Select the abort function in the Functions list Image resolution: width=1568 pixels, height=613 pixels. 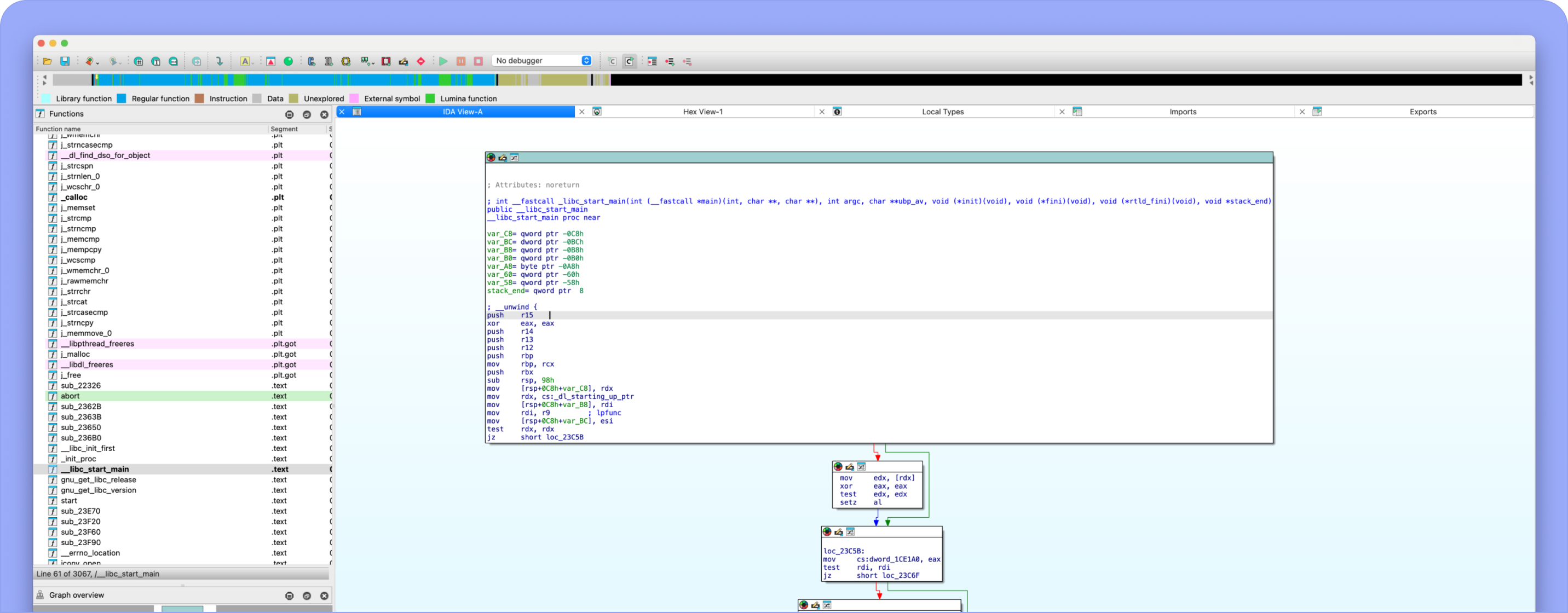pyautogui.click(x=70, y=396)
